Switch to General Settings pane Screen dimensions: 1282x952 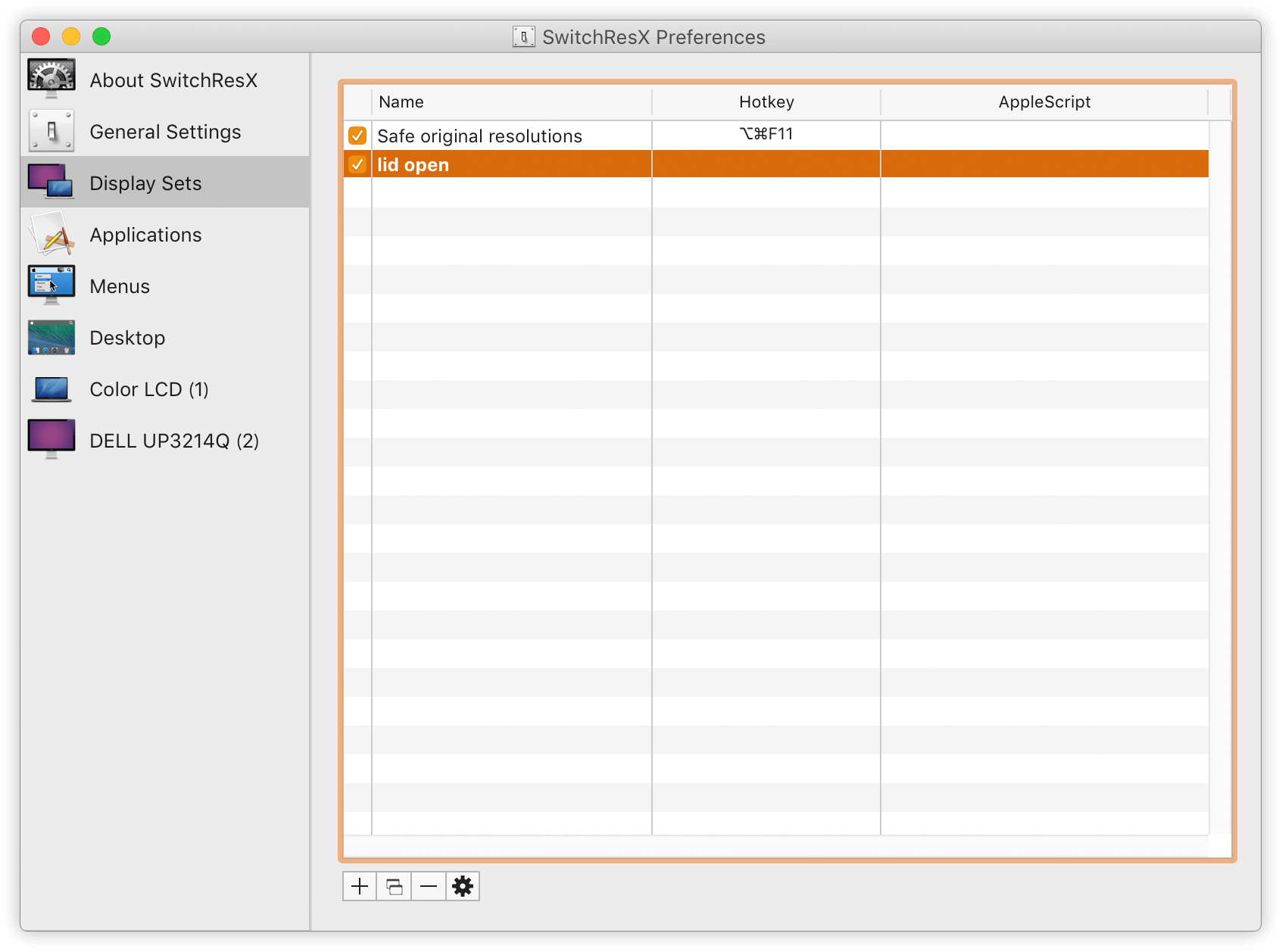click(x=165, y=132)
